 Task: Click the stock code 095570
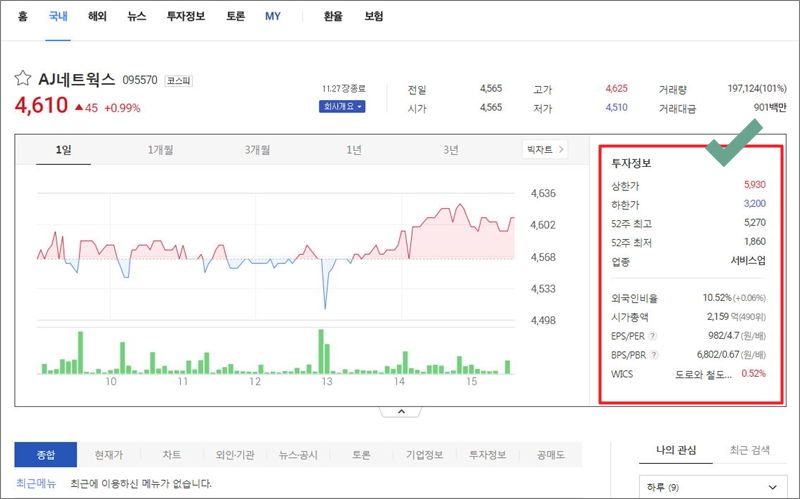point(140,80)
